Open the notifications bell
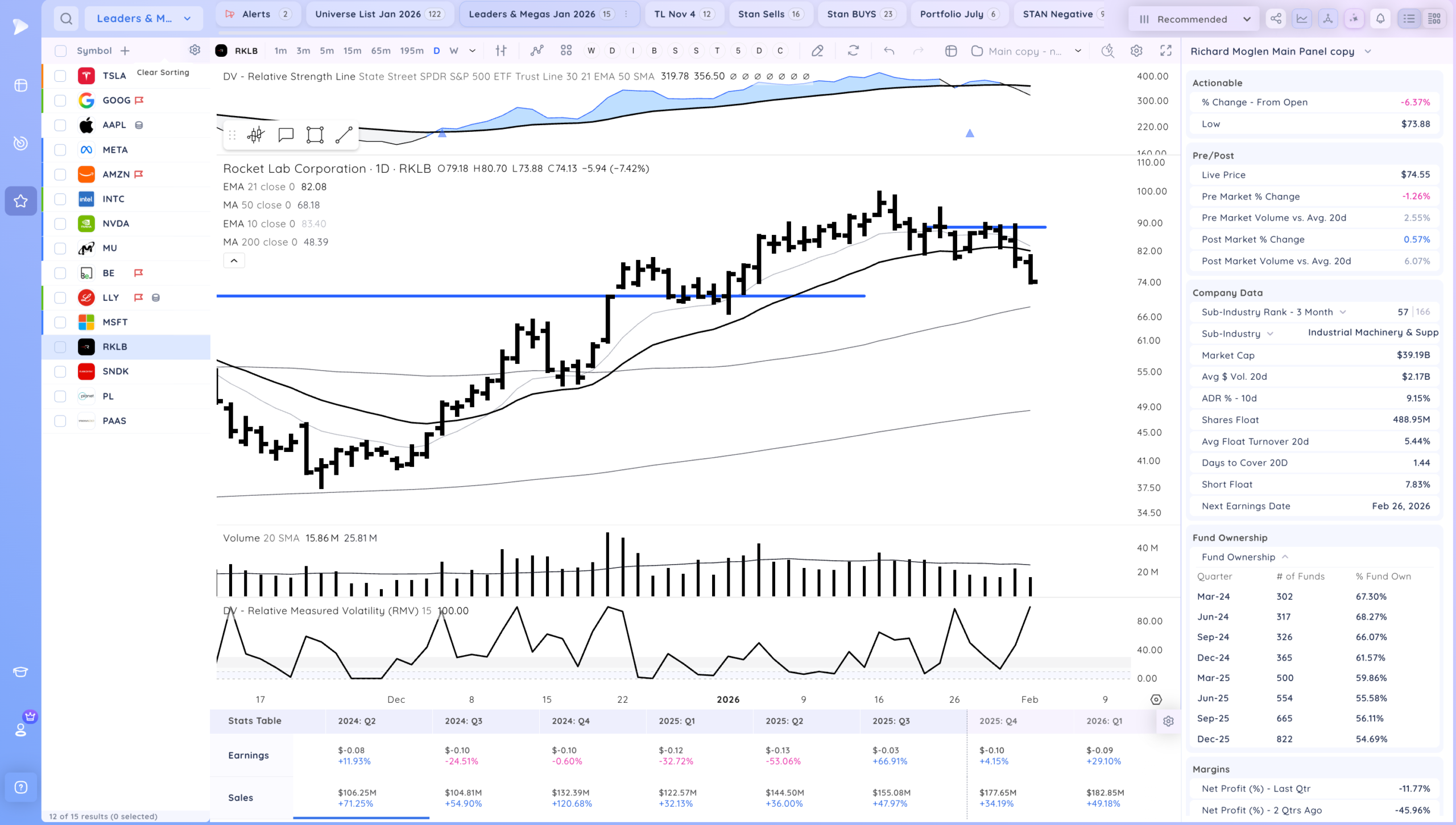 click(1380, 19)
